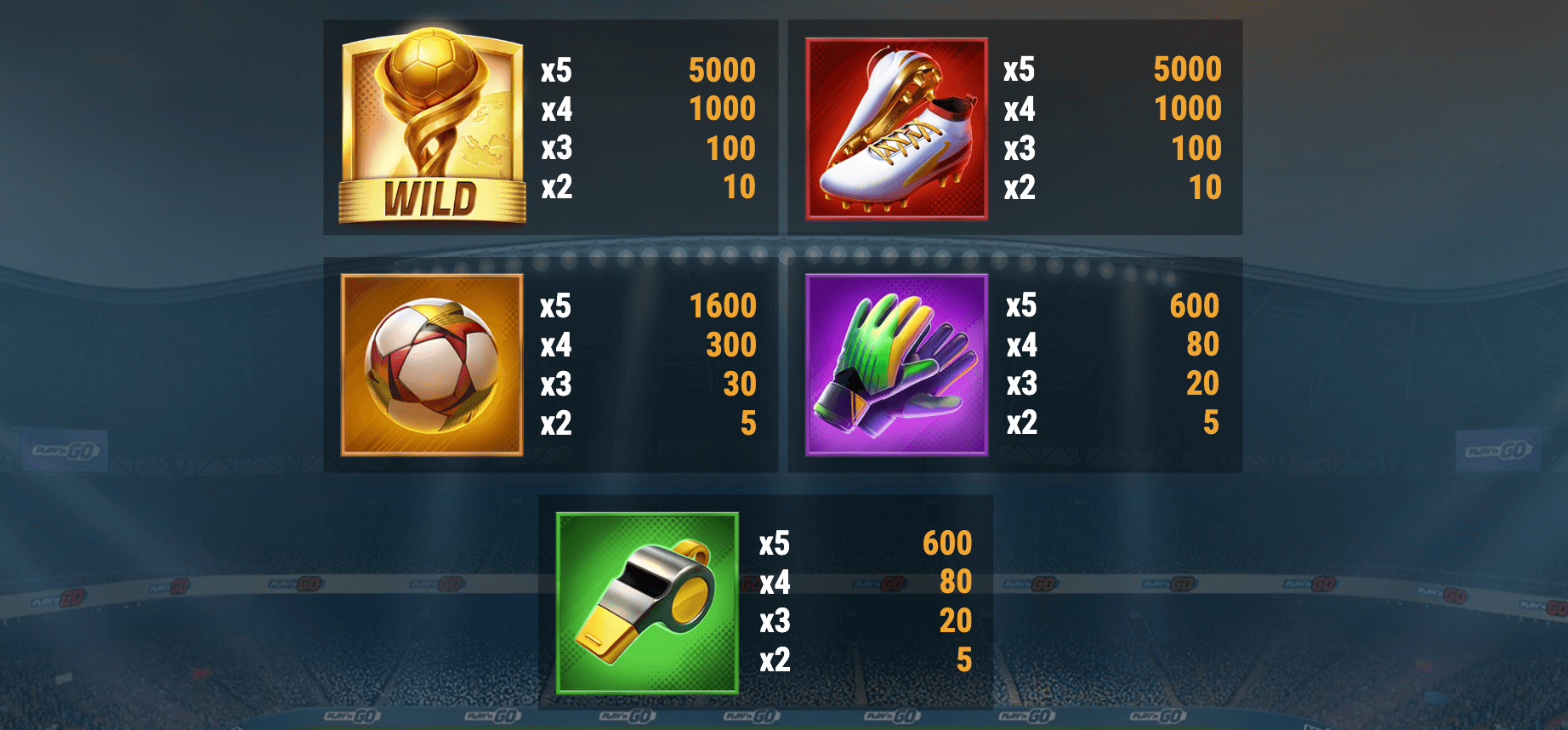Click the x2 multiplier beside WILD symbol
Screen dimensions: 1568x730
coord(557,187)
